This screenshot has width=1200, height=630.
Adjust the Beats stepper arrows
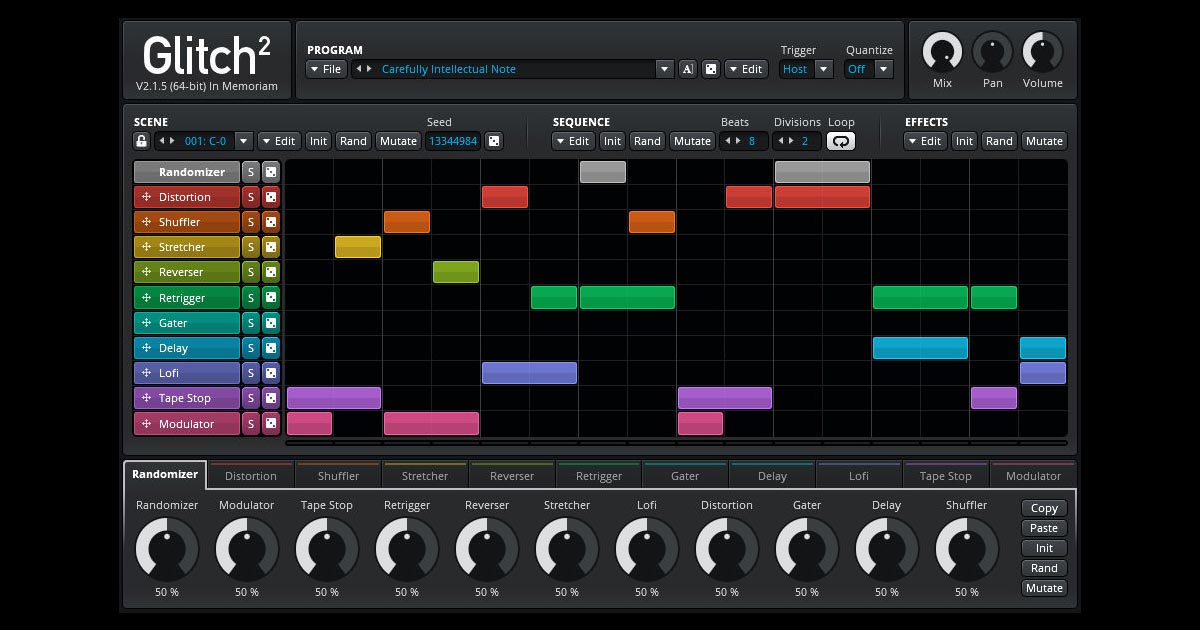(x=732, y=141)
